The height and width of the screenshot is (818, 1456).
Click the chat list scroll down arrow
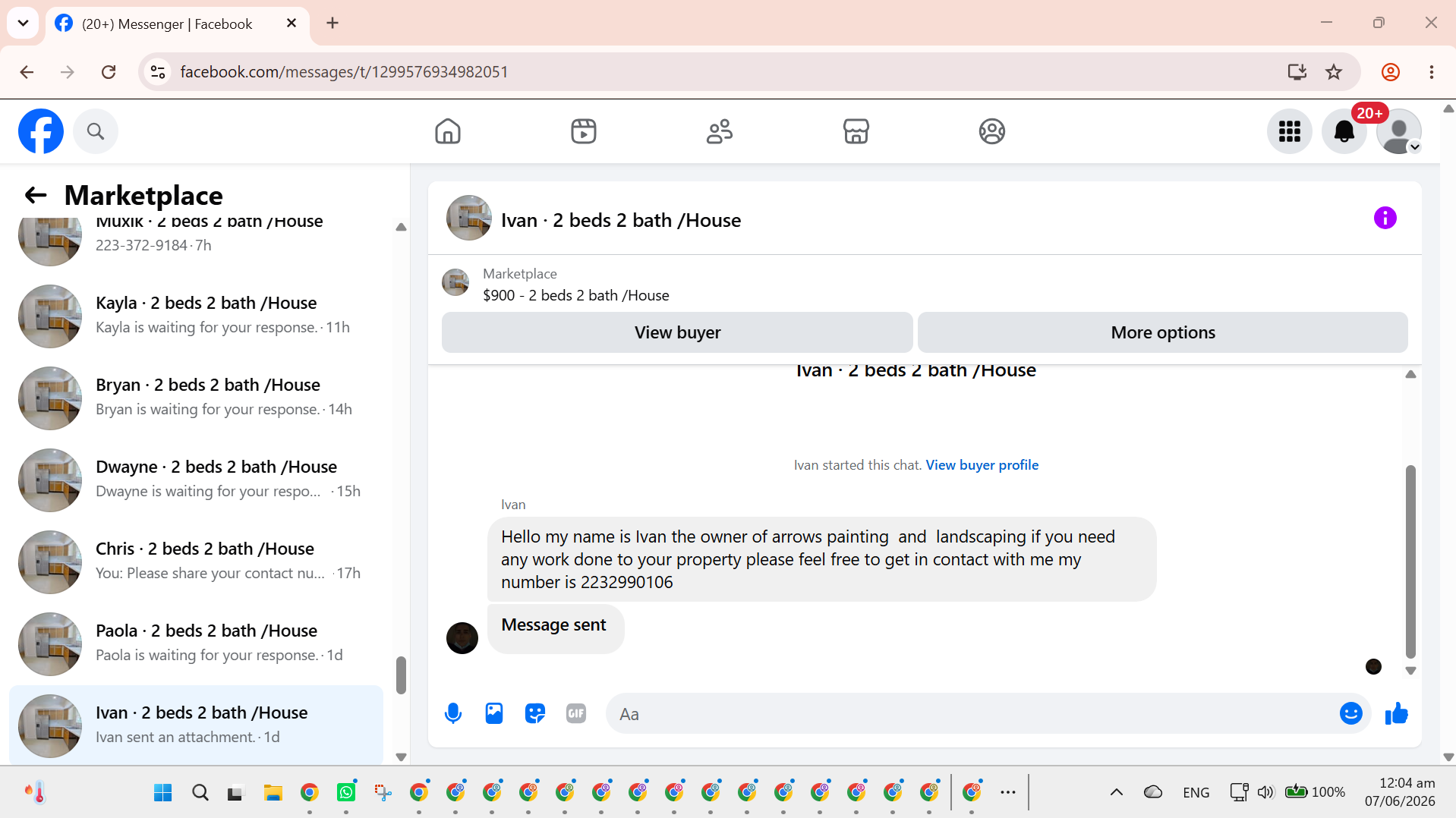click(x=401, y=757)
